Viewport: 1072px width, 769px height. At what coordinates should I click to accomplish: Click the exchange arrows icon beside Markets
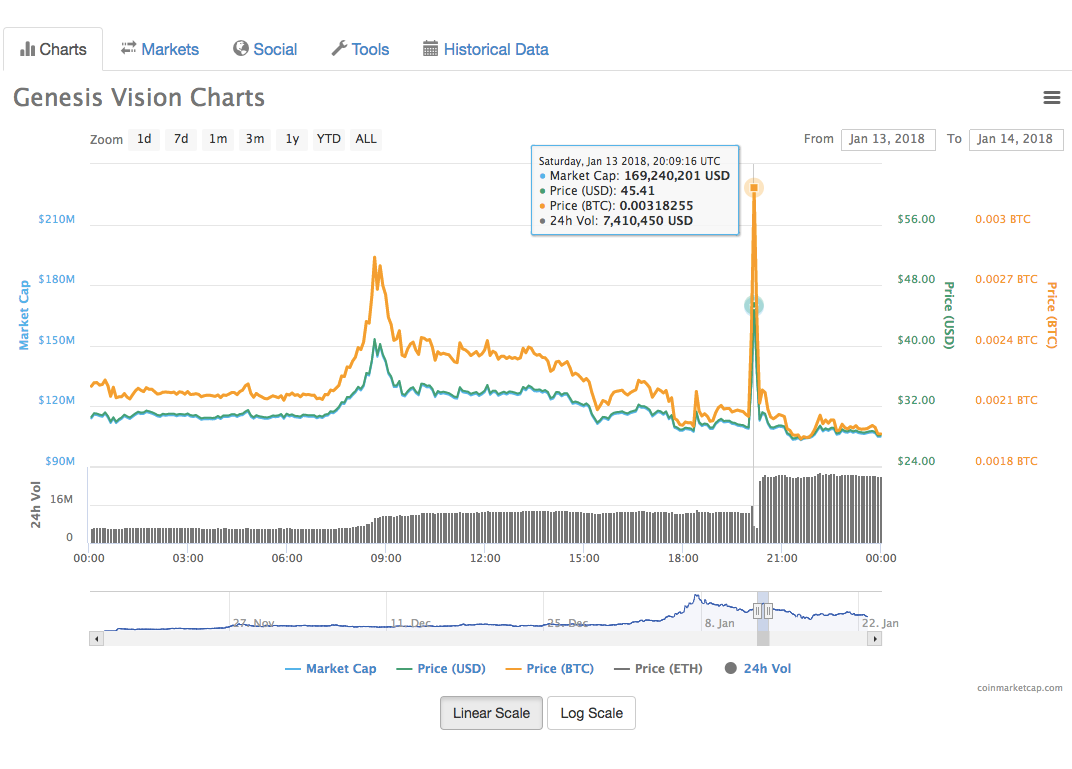coord(128,48)
